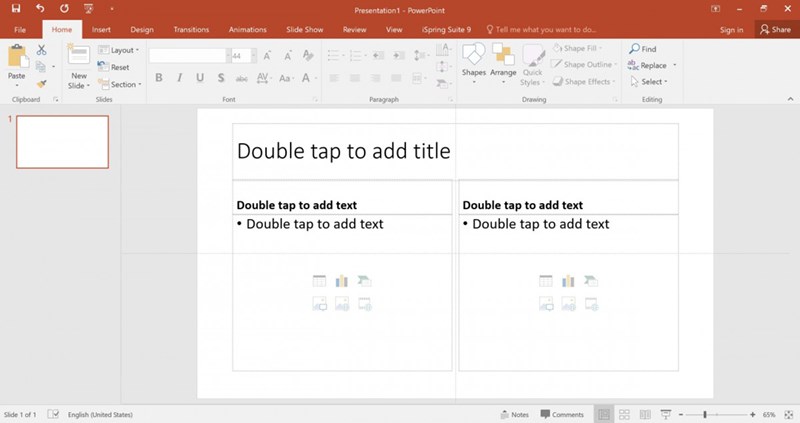The height and width of the screenshot is (423, 800).
Task: Click the Undo arrow icon
Action: (39, 8)
